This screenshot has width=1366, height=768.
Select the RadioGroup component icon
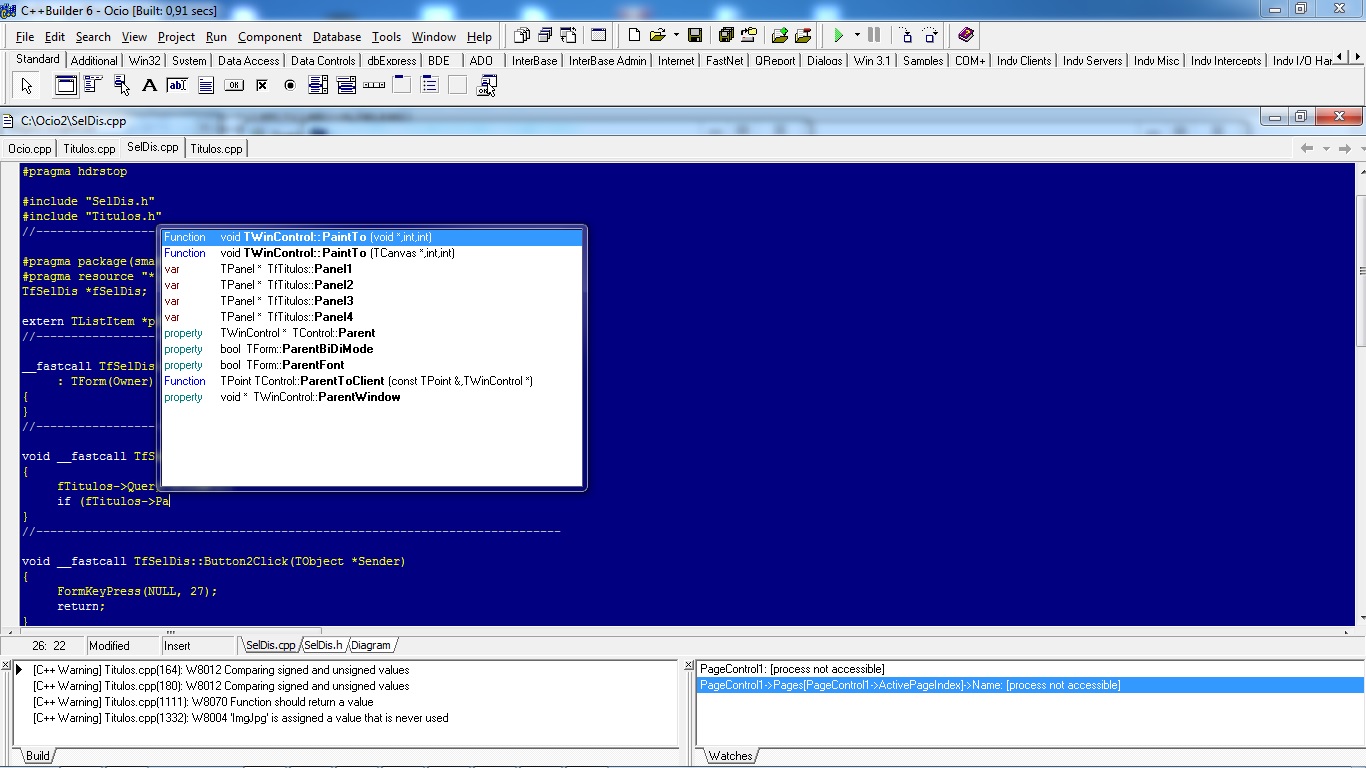pos(430,86)
